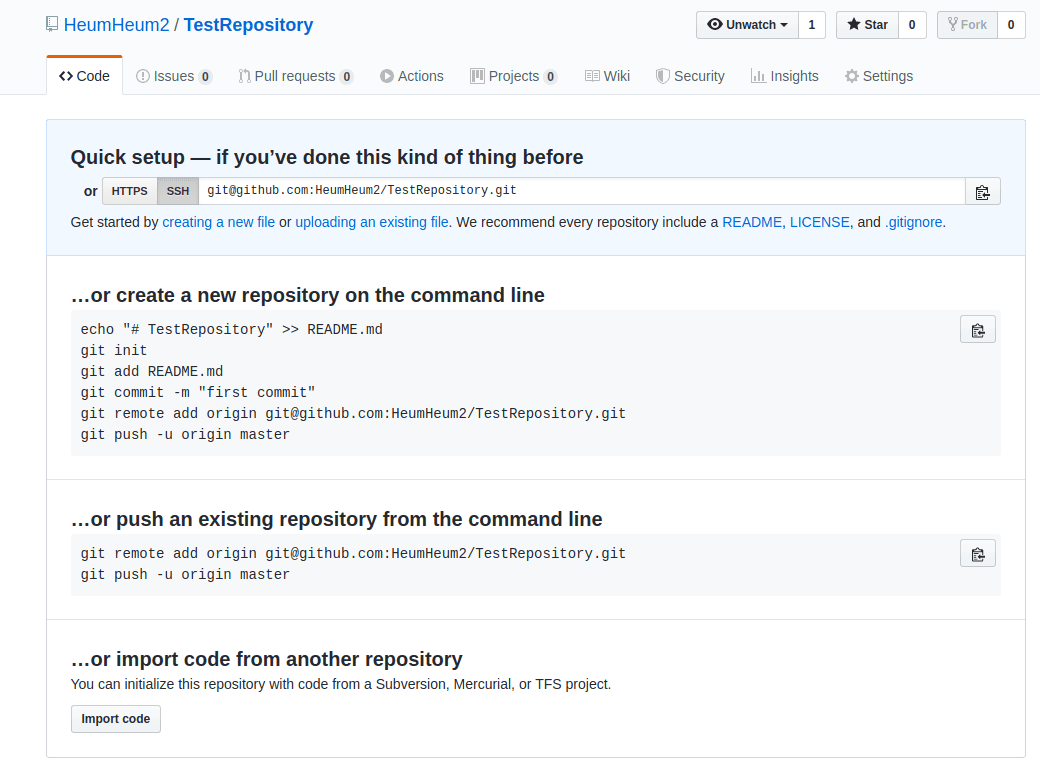This screenshot has height=773, width=1040.
Task: Switch clone URL to HTTPS
Action: coord(129,191)
